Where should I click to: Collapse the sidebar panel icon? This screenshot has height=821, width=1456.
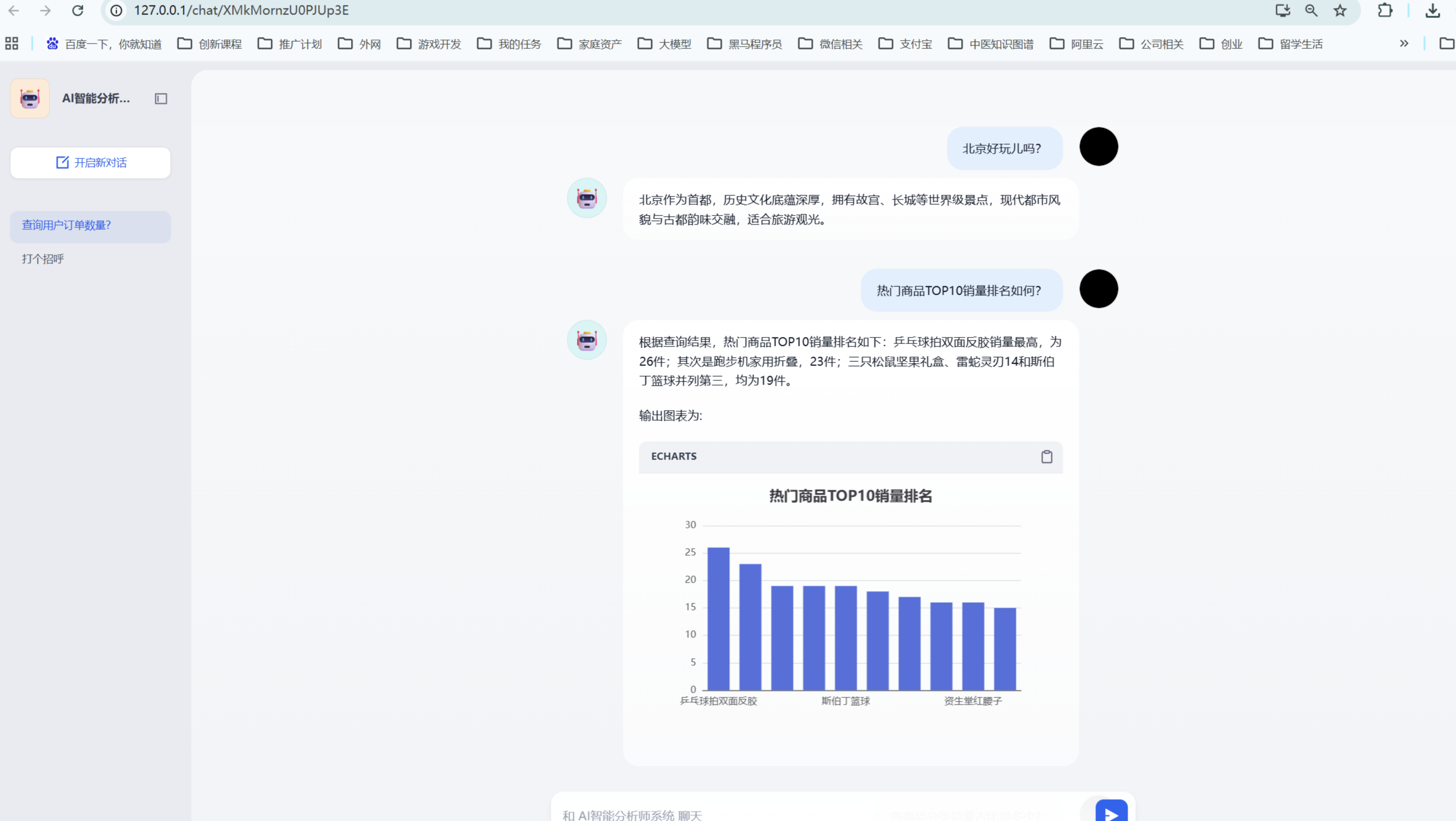pyautogui.click(x=161, y=99)
